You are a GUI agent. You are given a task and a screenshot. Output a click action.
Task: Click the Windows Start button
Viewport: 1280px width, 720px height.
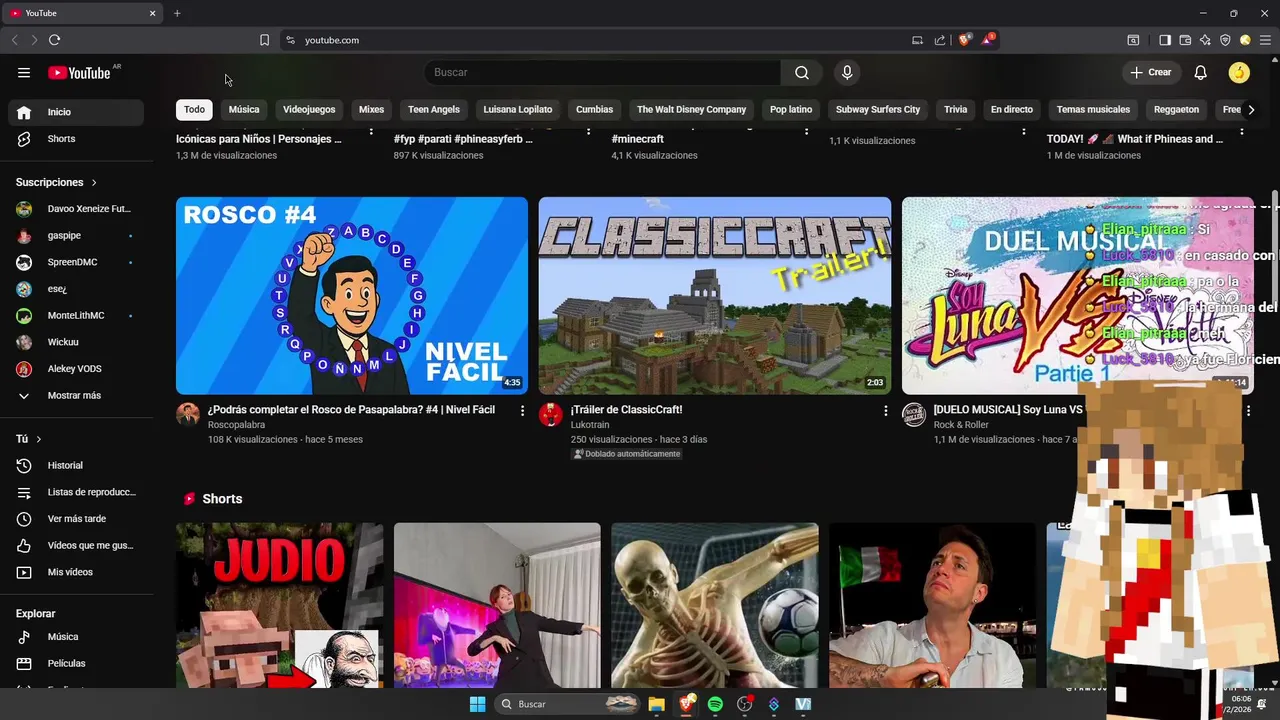pos(478,704)
